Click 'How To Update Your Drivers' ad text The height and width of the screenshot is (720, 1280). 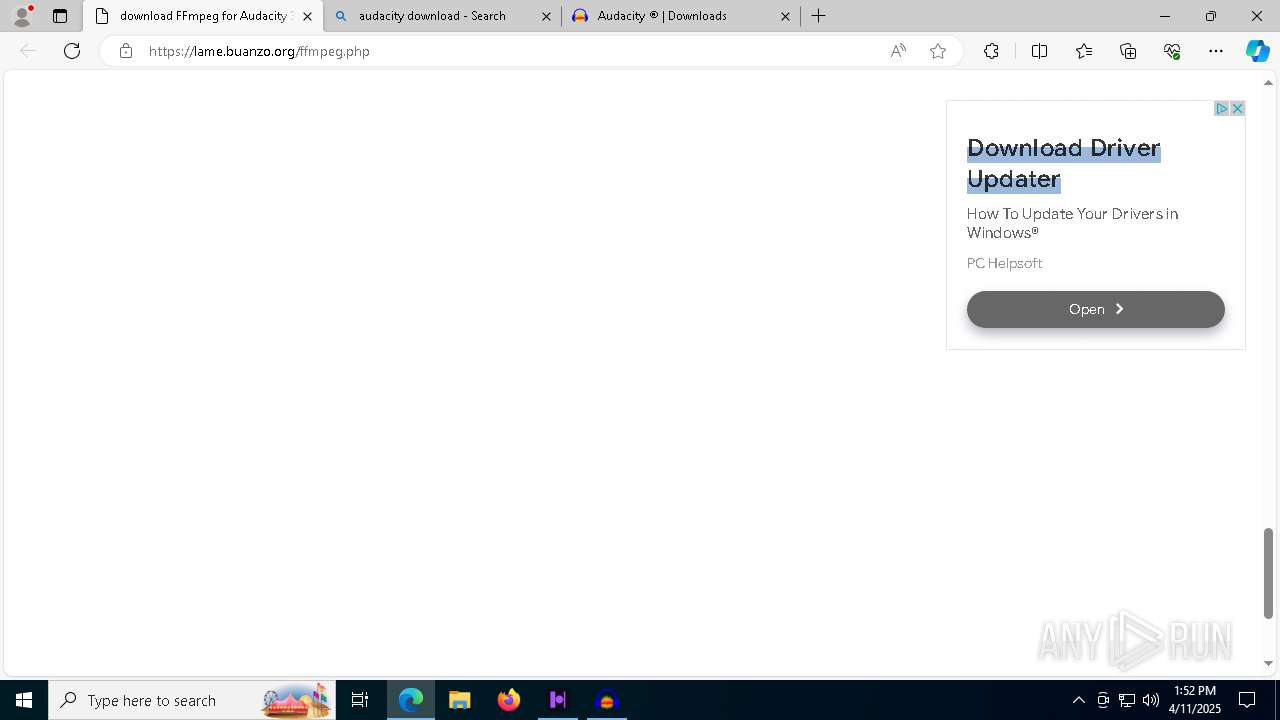1072,223
